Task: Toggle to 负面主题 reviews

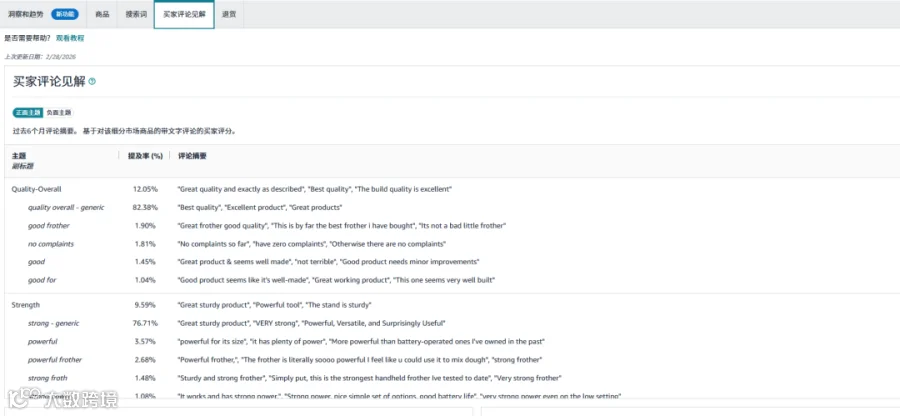Action: coord(59,112)
